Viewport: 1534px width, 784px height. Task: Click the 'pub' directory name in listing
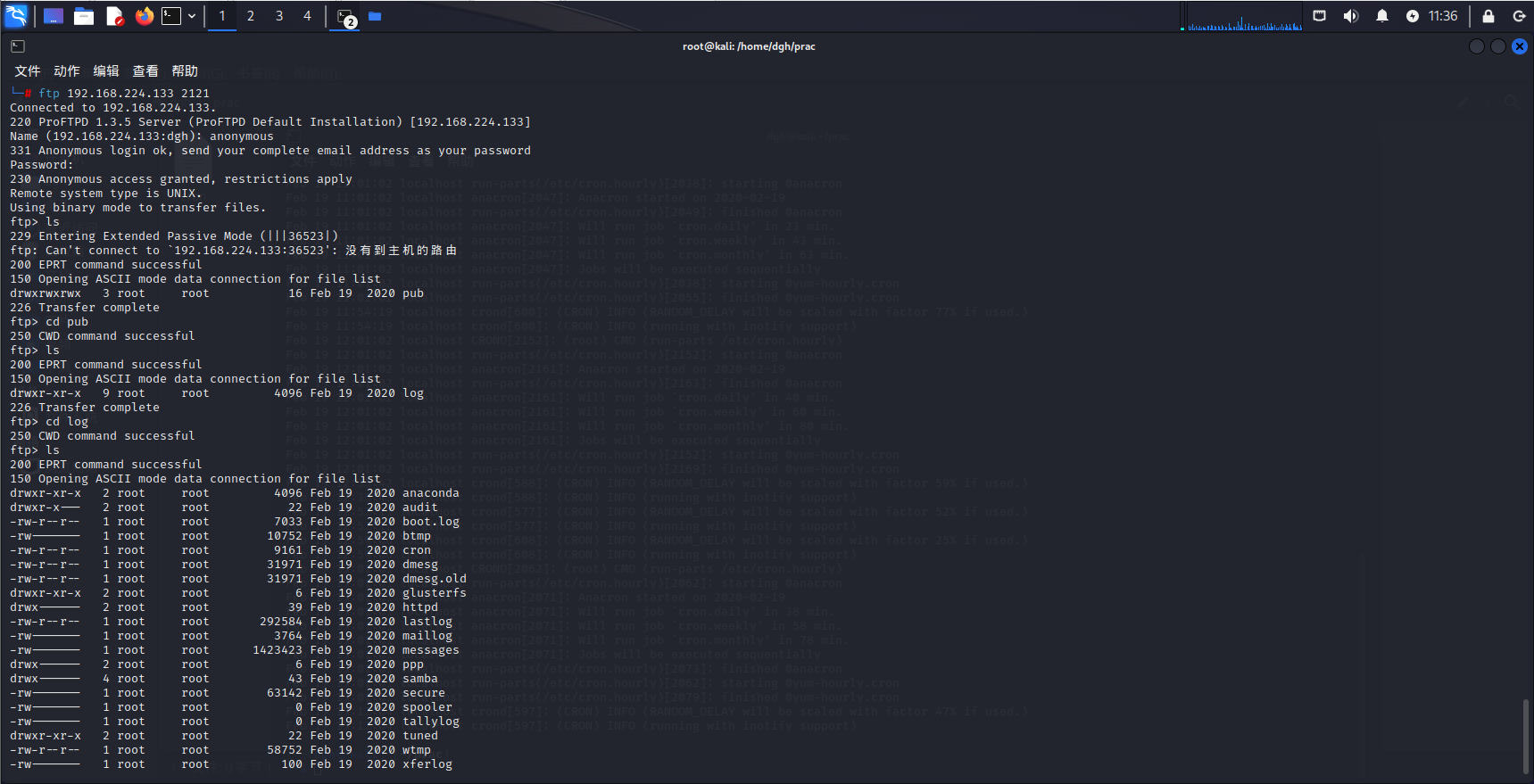pyautogui.click(x=413, y=293)
